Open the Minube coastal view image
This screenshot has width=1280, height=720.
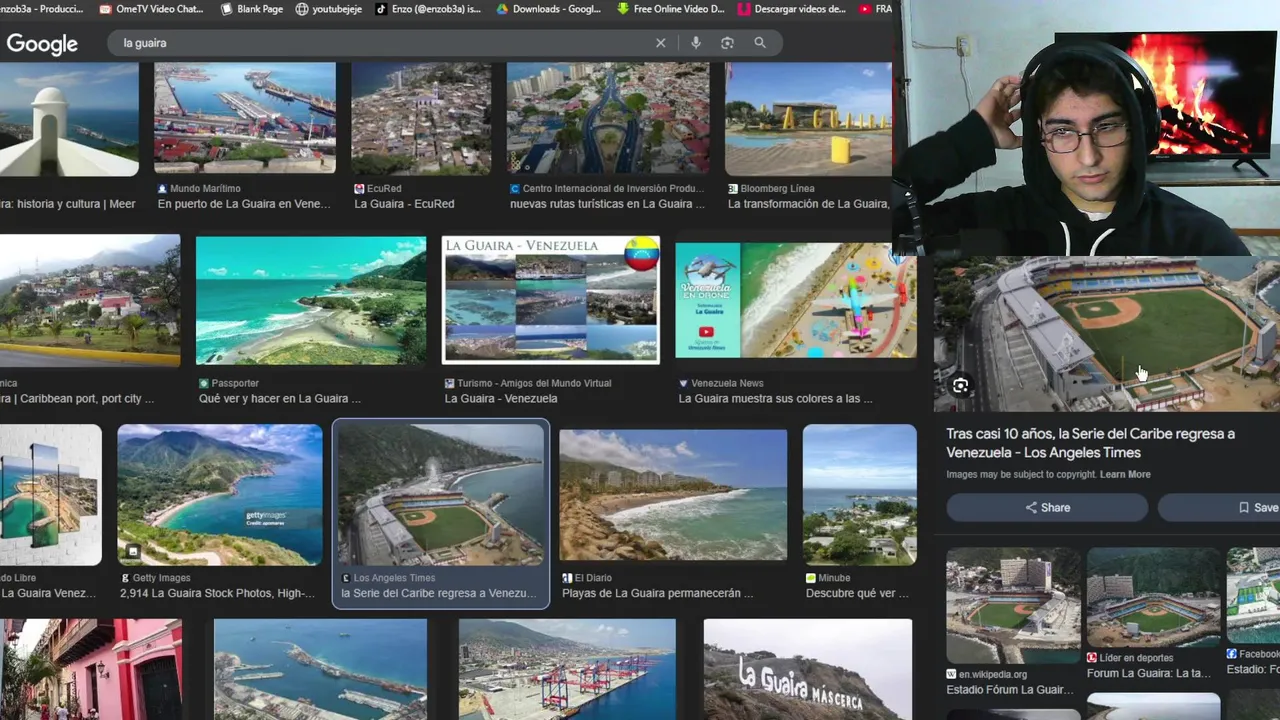tap(860, 495)
